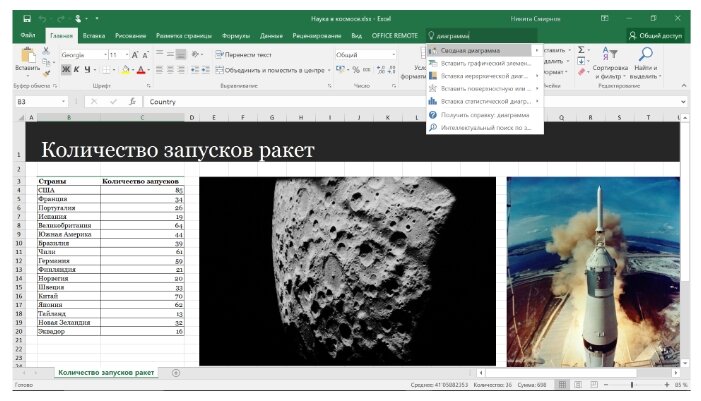
Task: Select Вставка иерархической диаграммы menu item
Action: tap(485, 76)
